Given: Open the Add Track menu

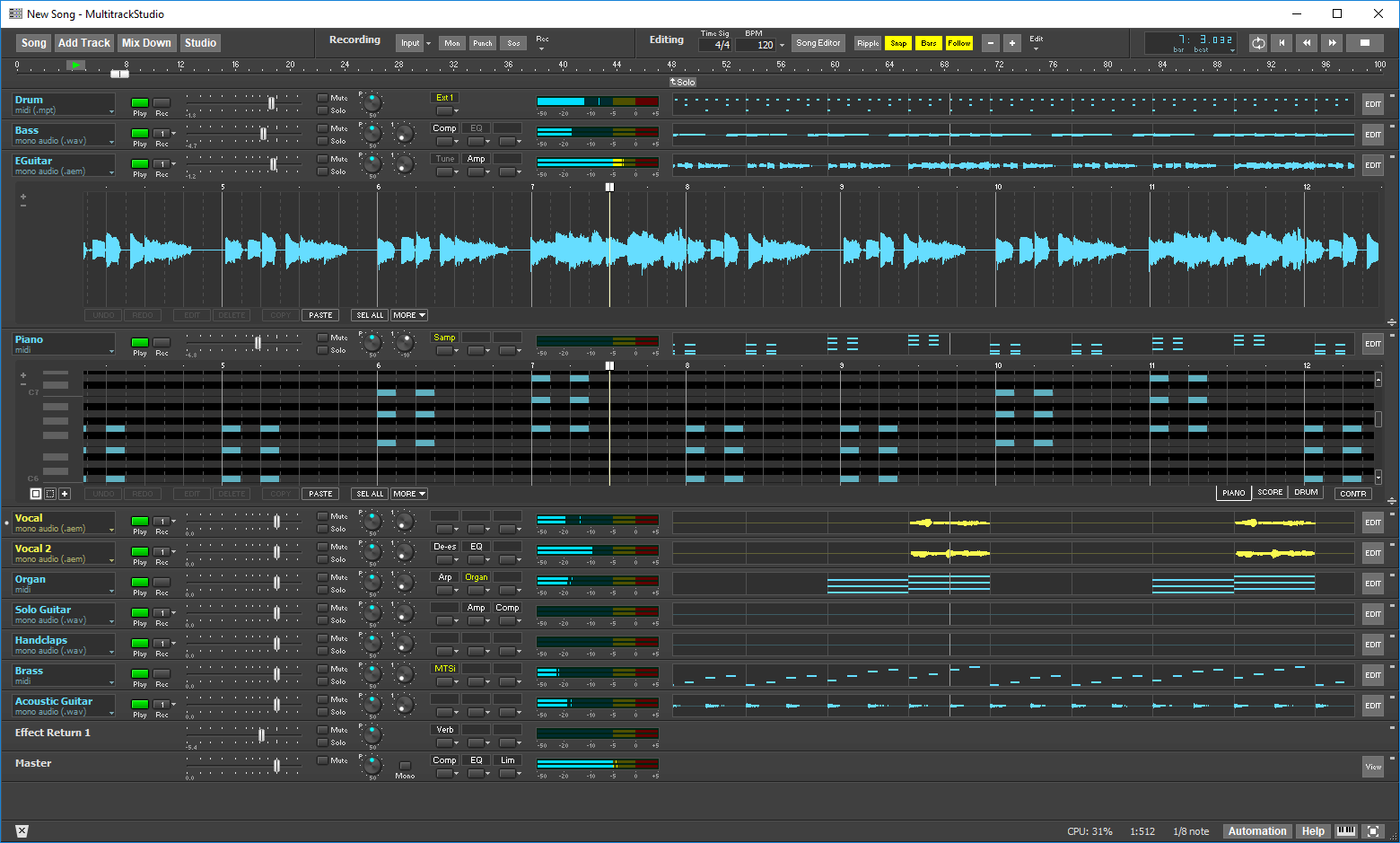Looking at the screenshot, I should click(x=84, y=43).
